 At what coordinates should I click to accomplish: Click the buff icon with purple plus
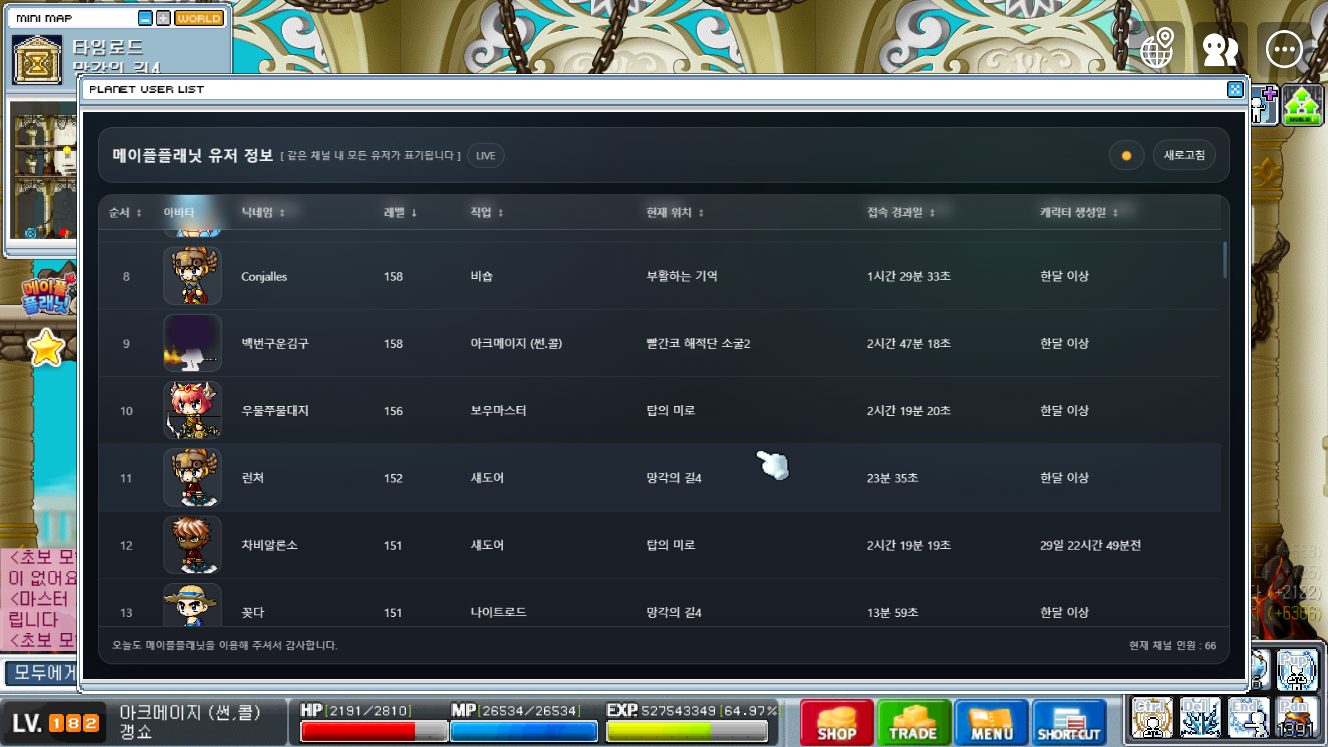[1265, 105]
